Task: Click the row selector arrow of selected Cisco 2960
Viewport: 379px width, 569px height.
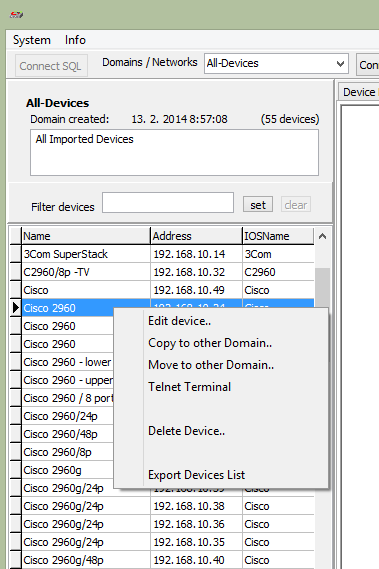Action: (16, 308)
